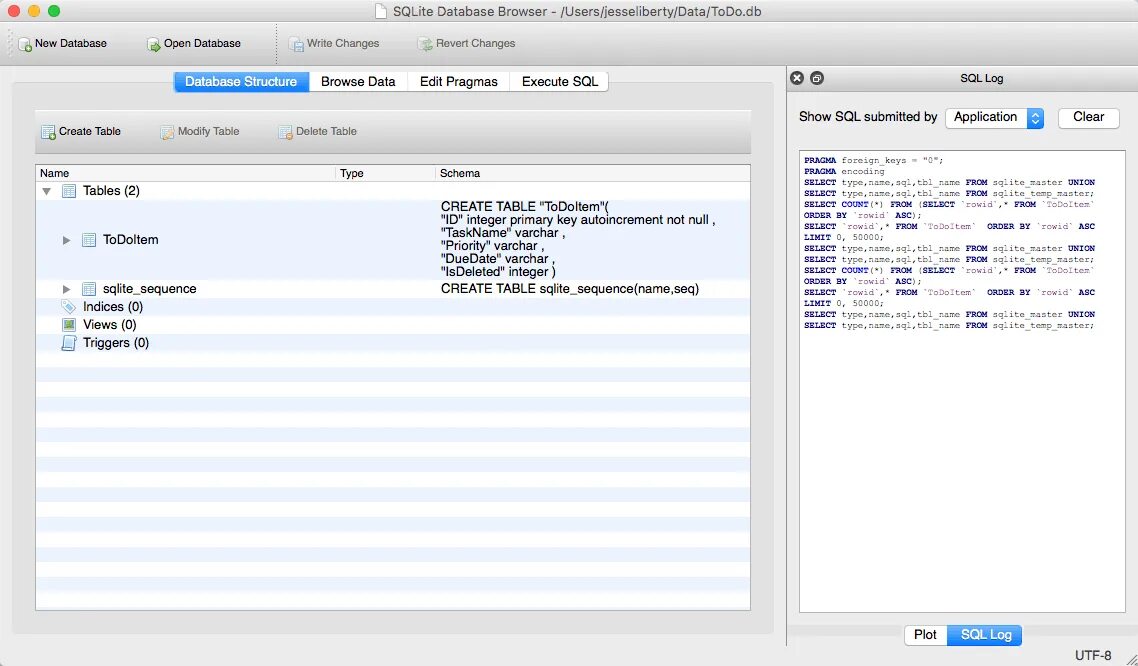Viewport: 1138px width, 666px height.
Task: Click the Delete Table label
Action: [x=326, y=131]
